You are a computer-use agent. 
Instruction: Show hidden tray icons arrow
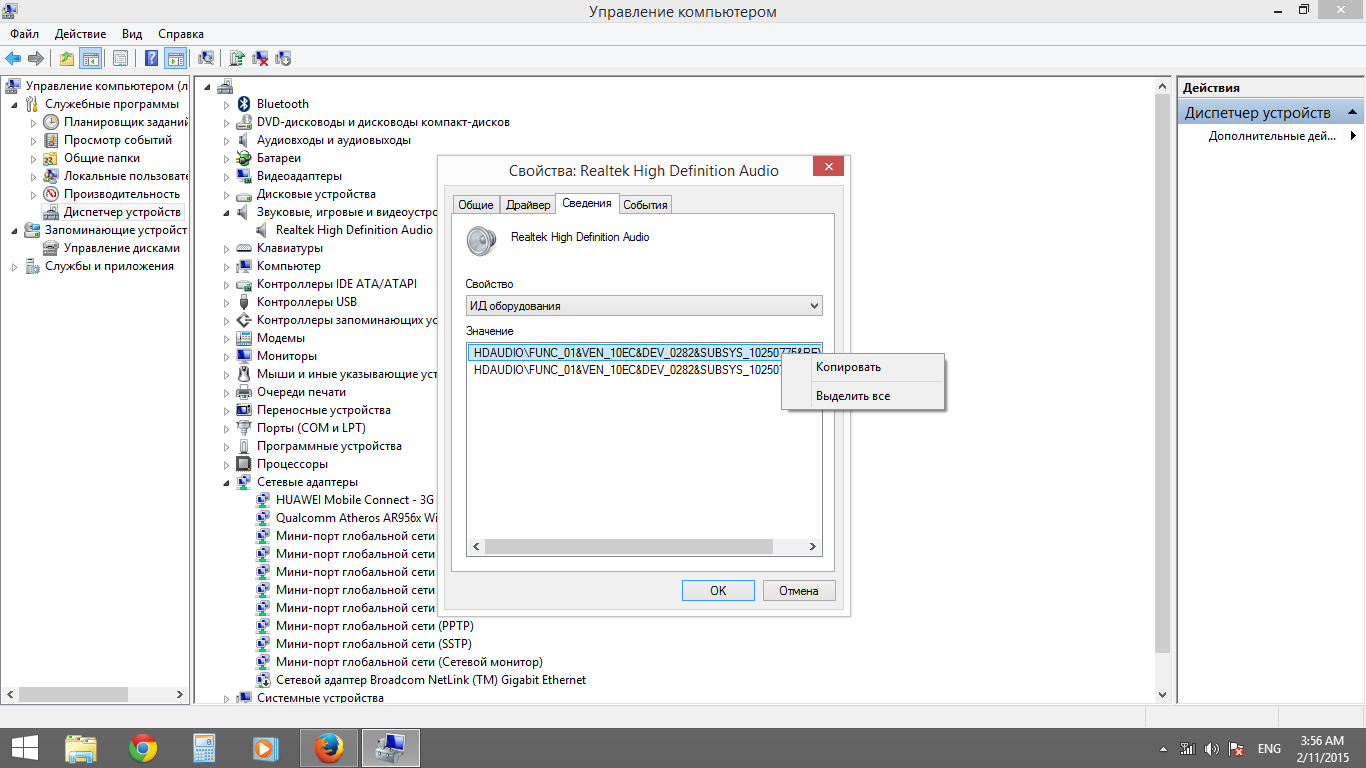[1163, 749]
